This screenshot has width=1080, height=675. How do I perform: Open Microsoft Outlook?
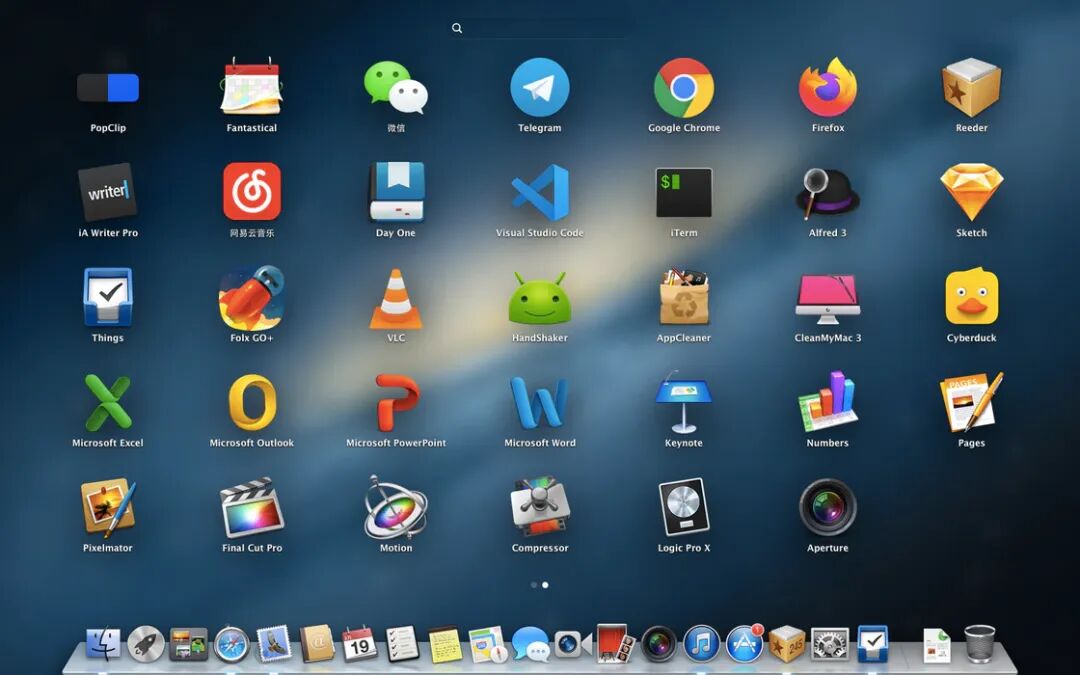[x=251, y=403]
